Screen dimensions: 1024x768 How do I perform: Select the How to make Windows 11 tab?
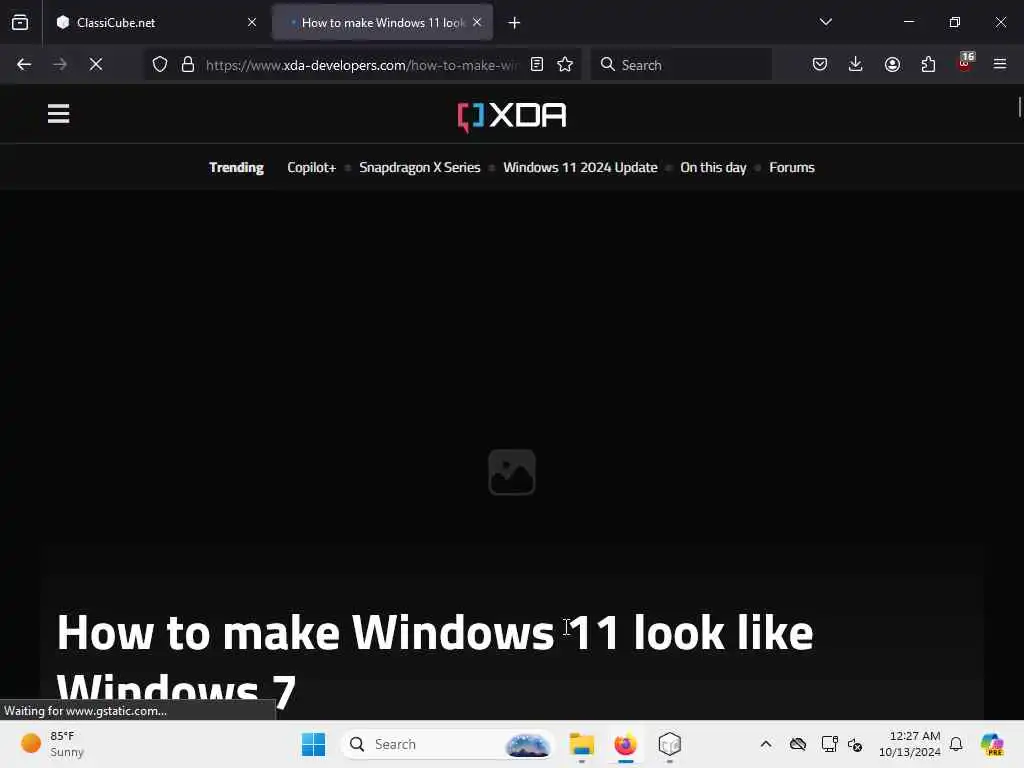click(382, 23)
